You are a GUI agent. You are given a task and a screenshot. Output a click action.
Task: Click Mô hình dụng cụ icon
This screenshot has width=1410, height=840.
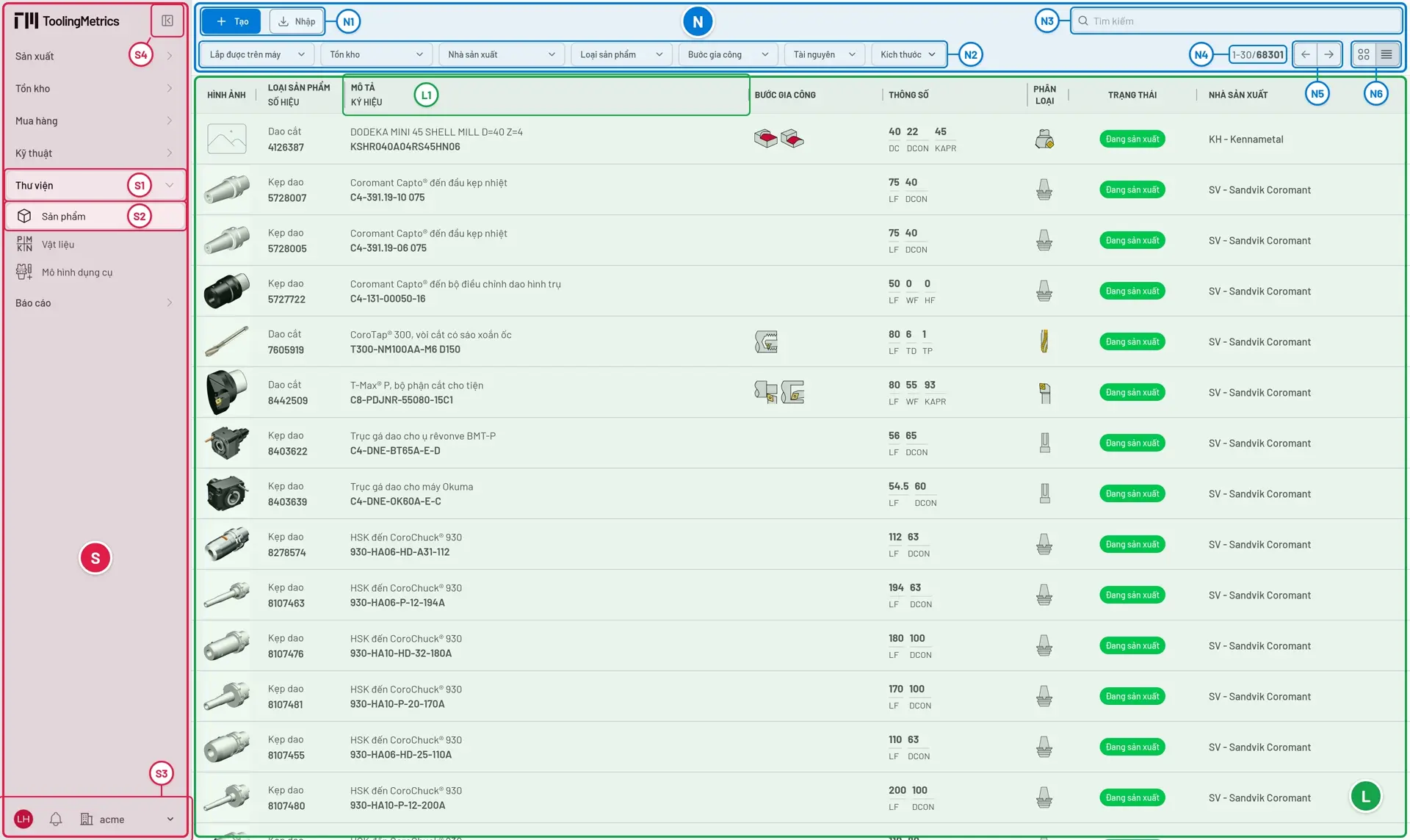[x=24, y=272]
